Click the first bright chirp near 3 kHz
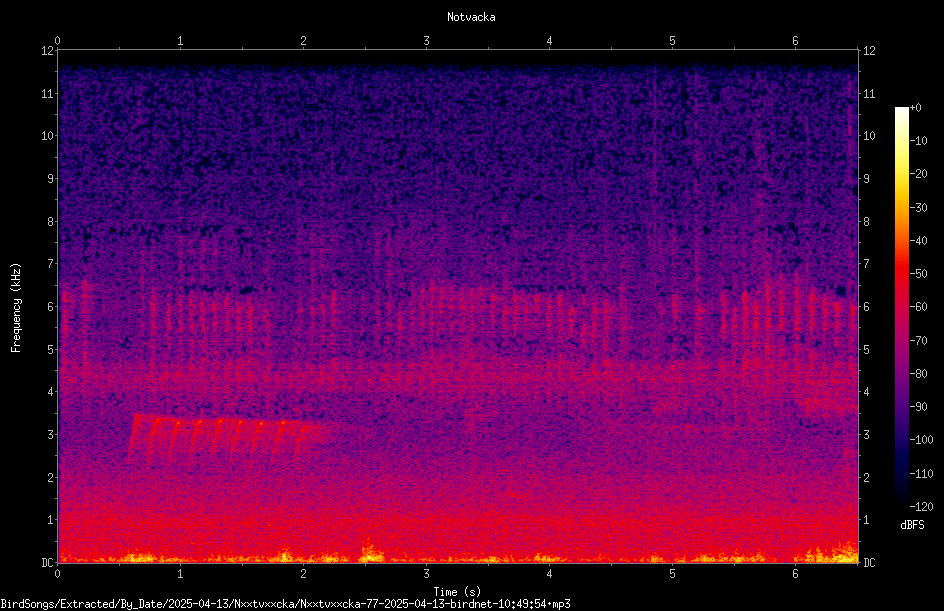The height and width of the screenshot is (611, 944). point(135,435)
